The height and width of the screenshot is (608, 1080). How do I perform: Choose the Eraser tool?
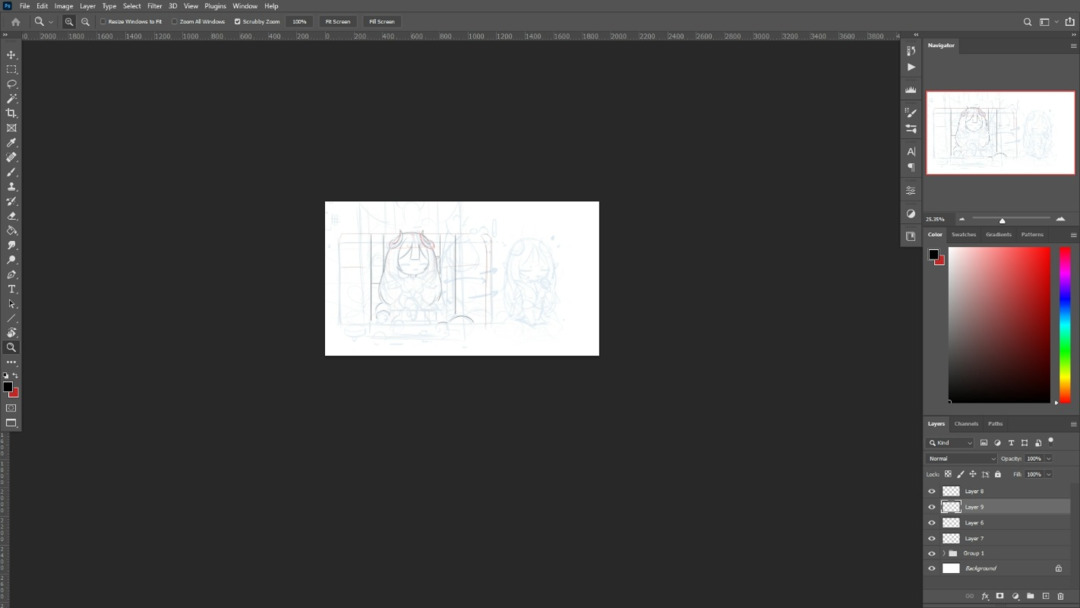[12, 216]
